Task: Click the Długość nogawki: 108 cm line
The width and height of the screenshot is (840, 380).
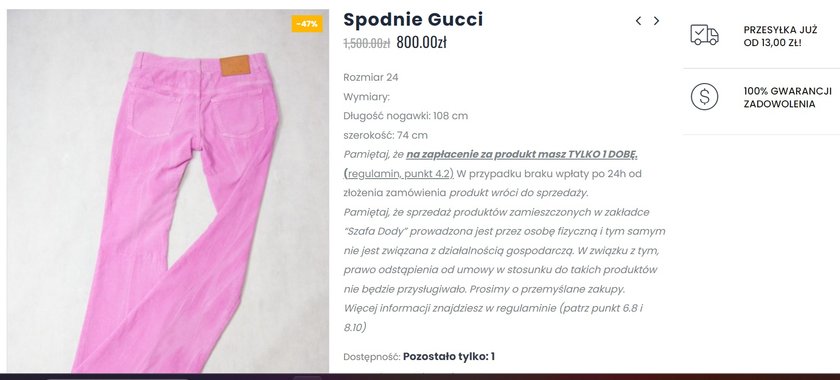Action: point(406,116)
